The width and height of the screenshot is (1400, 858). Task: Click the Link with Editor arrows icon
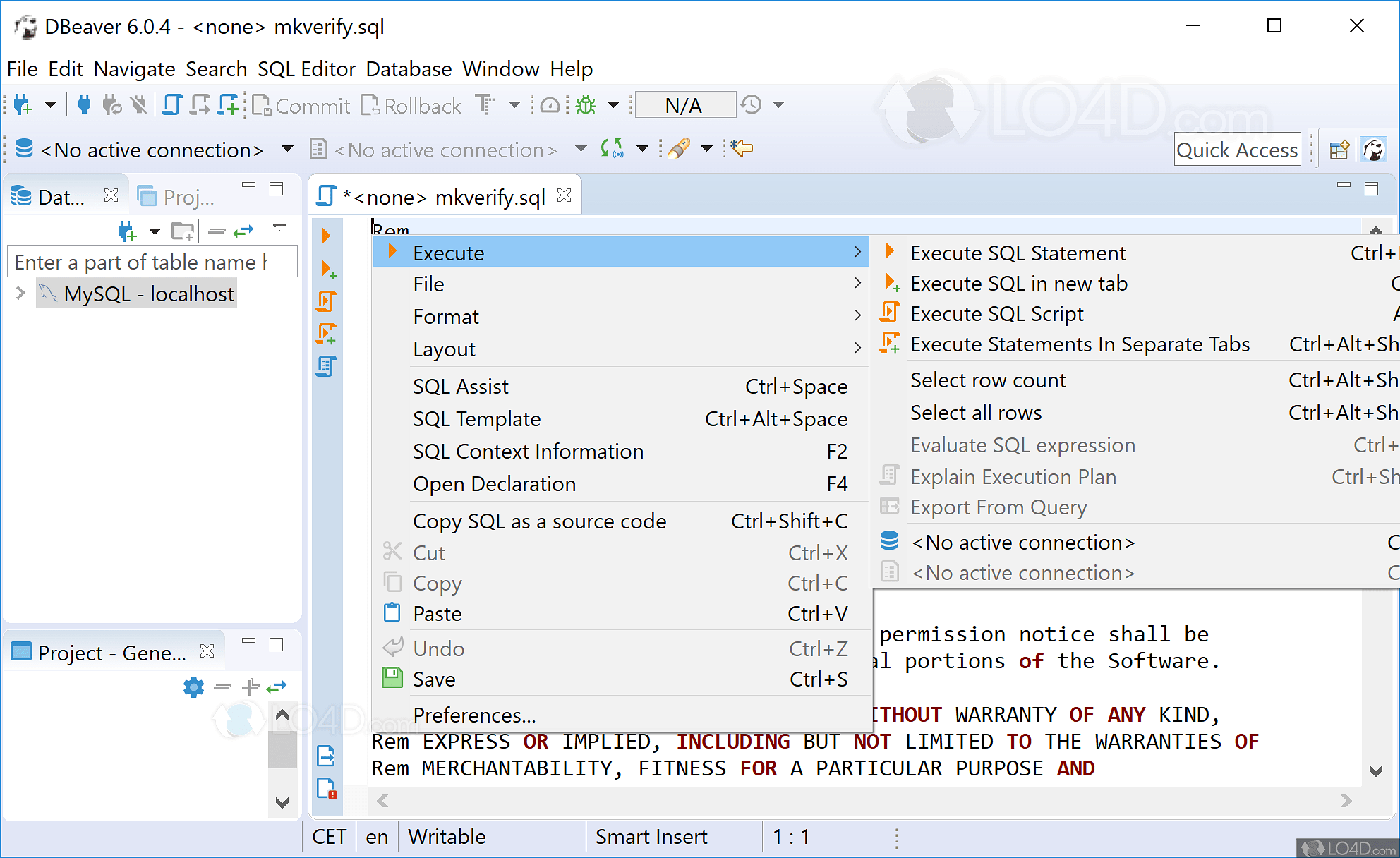243,231
